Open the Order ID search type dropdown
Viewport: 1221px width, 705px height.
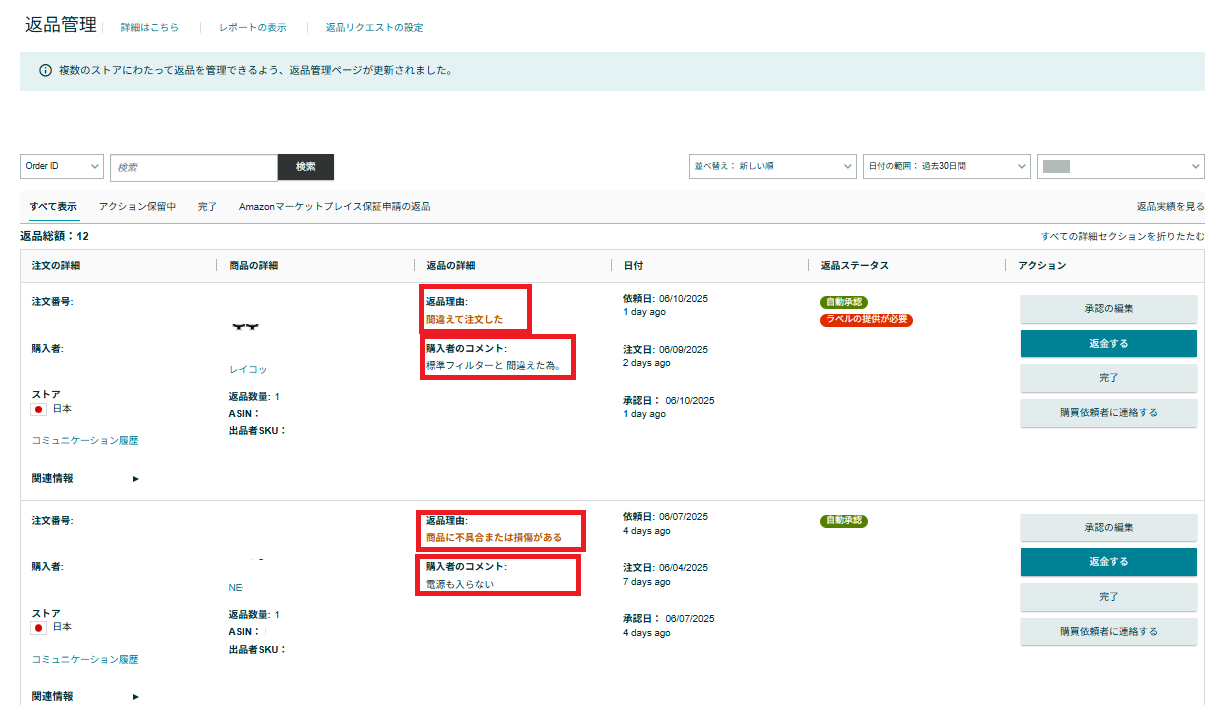click(x=61, y=166)
